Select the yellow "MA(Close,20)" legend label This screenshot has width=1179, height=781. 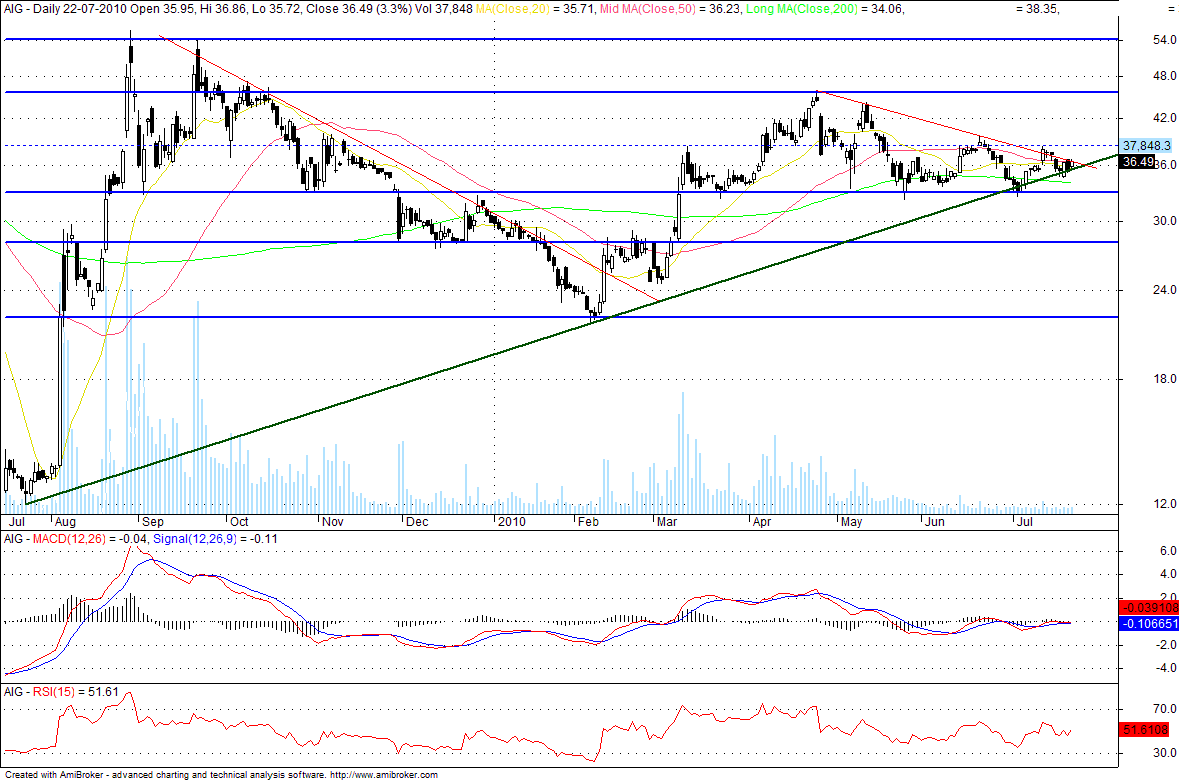[514, 9]
